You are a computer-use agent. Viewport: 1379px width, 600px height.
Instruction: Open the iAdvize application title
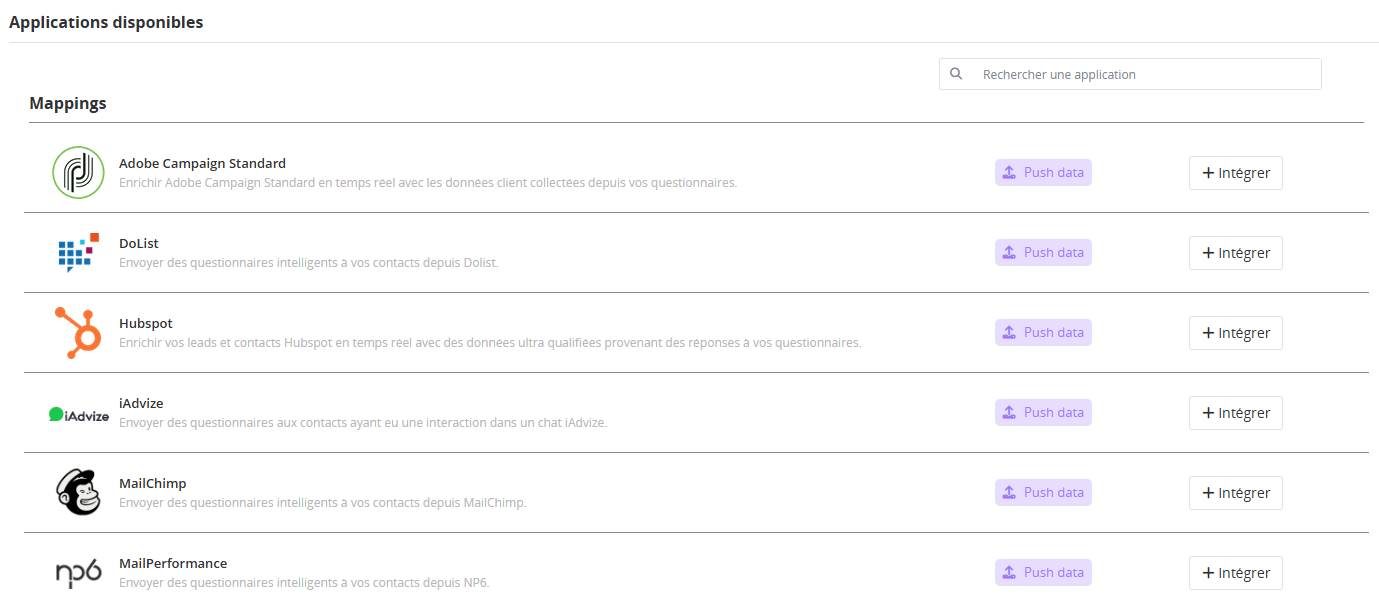click(x=141, y=403)
